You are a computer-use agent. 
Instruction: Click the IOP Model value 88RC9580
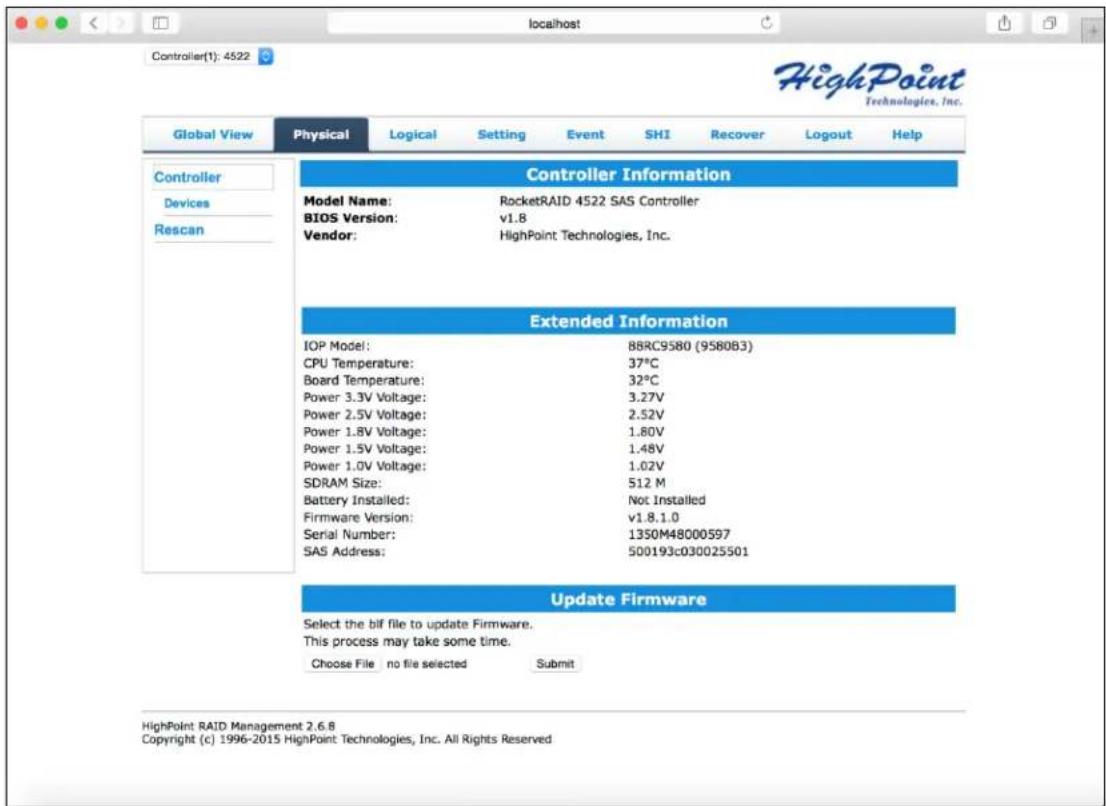[x=690, y=346]
